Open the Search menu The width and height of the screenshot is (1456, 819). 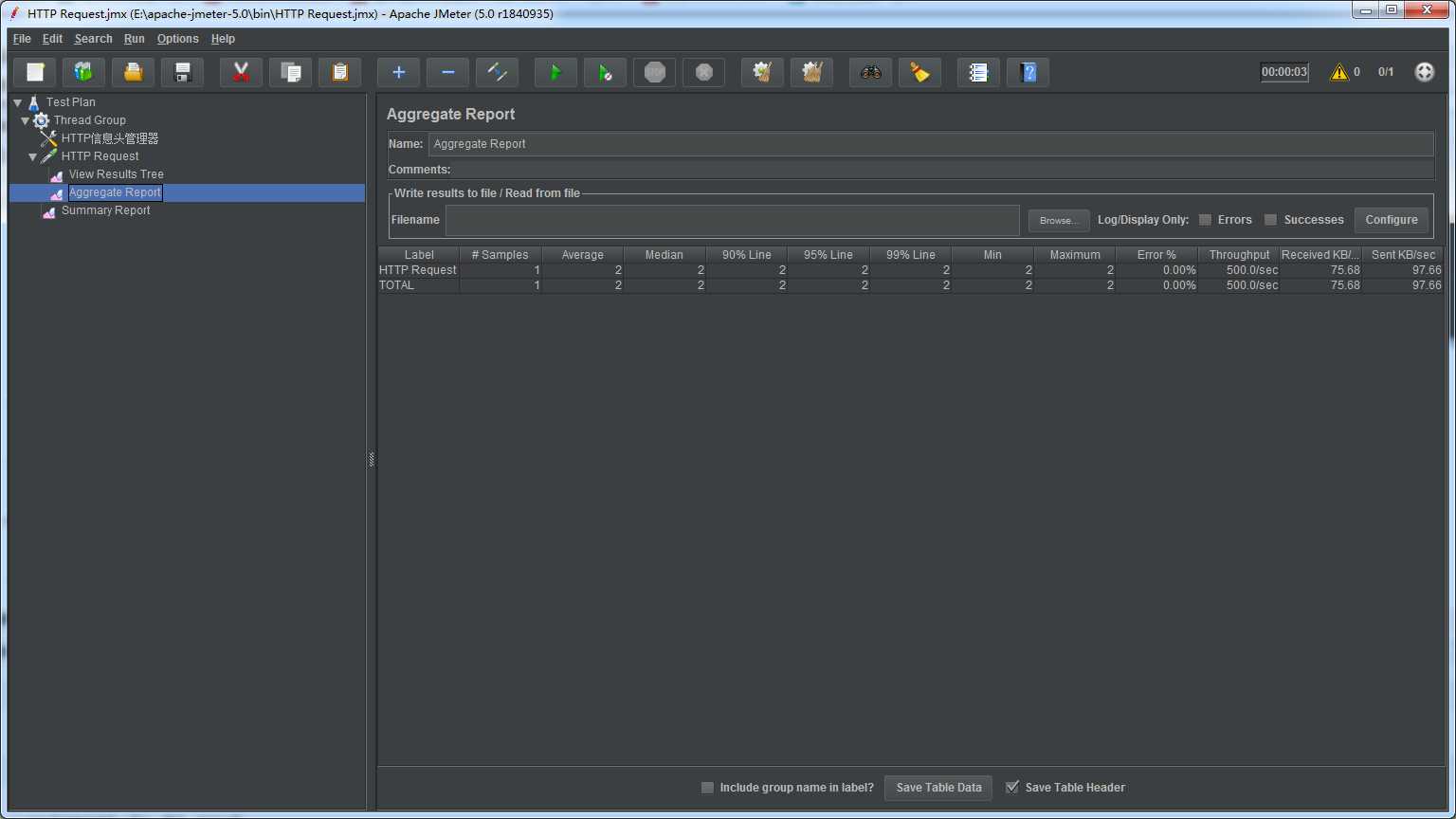click(x=93, y=39)
